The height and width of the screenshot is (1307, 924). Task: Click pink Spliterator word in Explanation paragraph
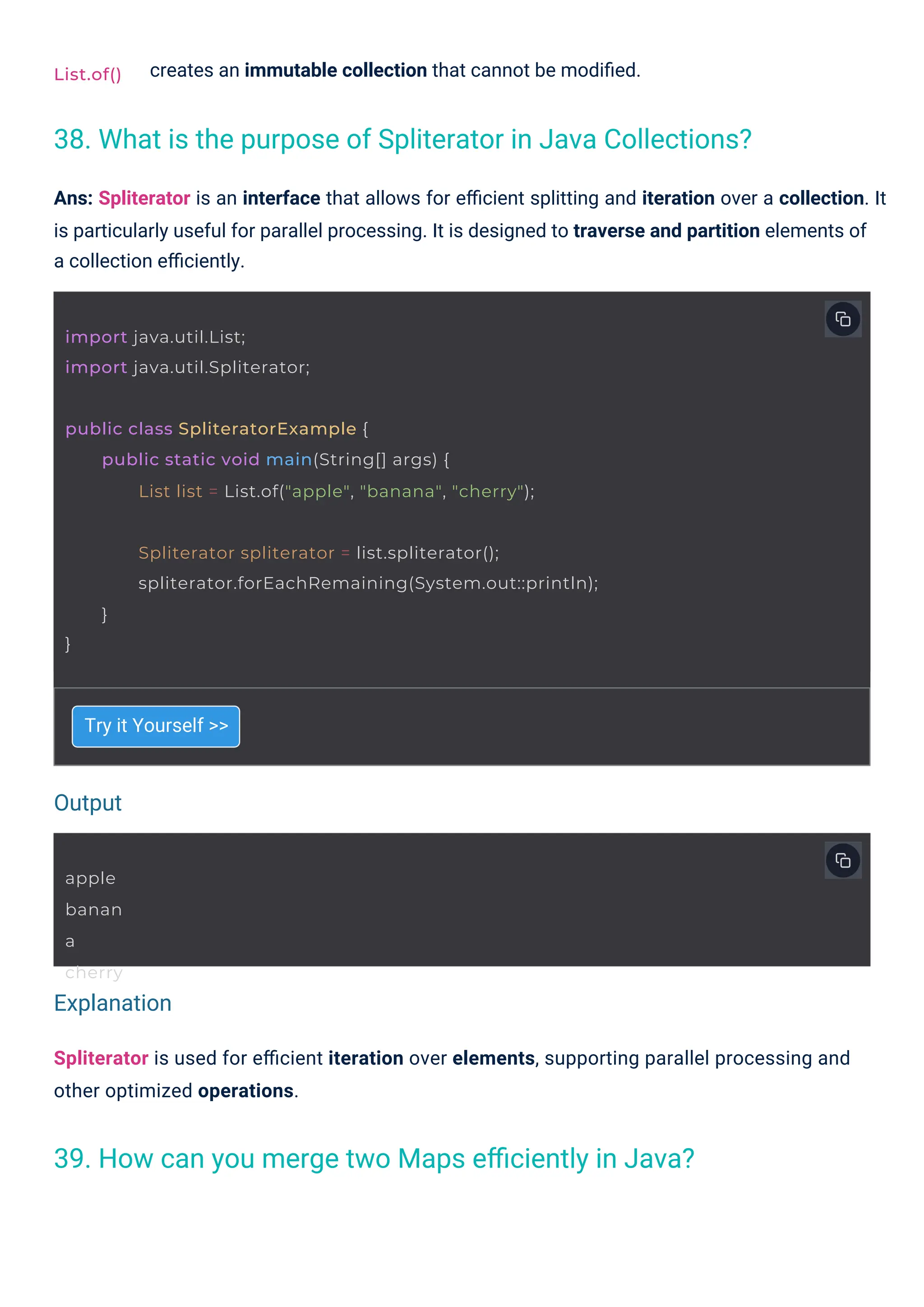[x=101, y=1058]
